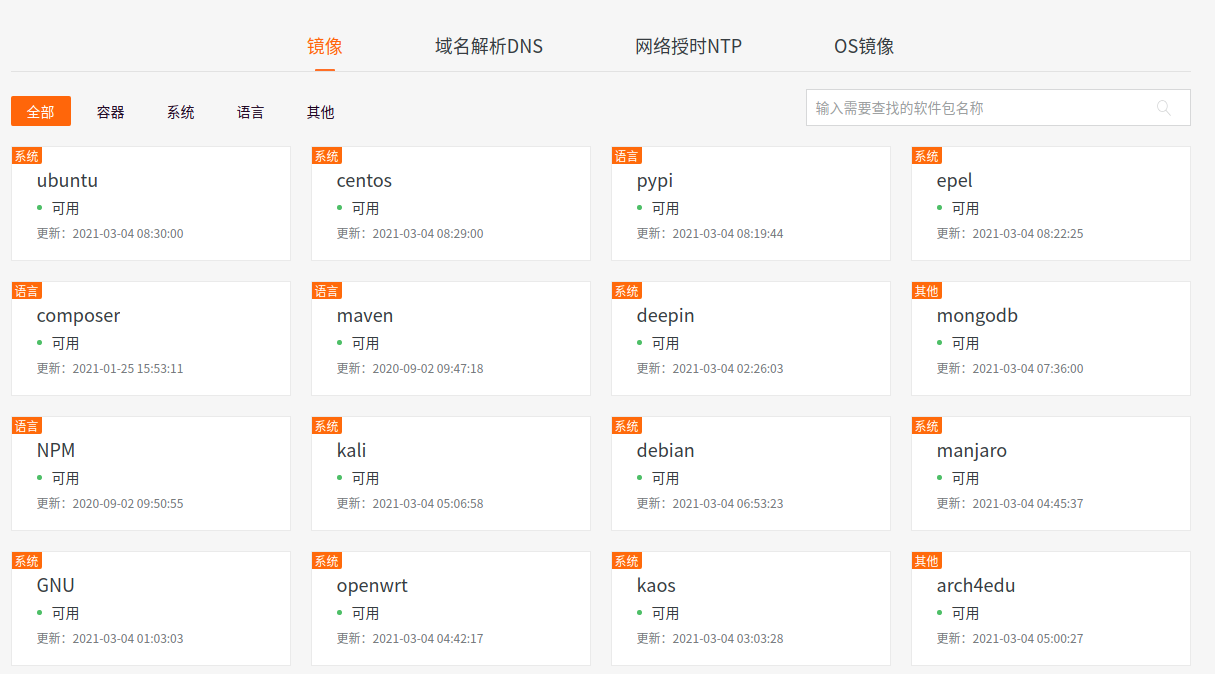This screenshot has height=674, width=1215.
Task: Click the 可用 status on debian card
Action: pos(666,479)
